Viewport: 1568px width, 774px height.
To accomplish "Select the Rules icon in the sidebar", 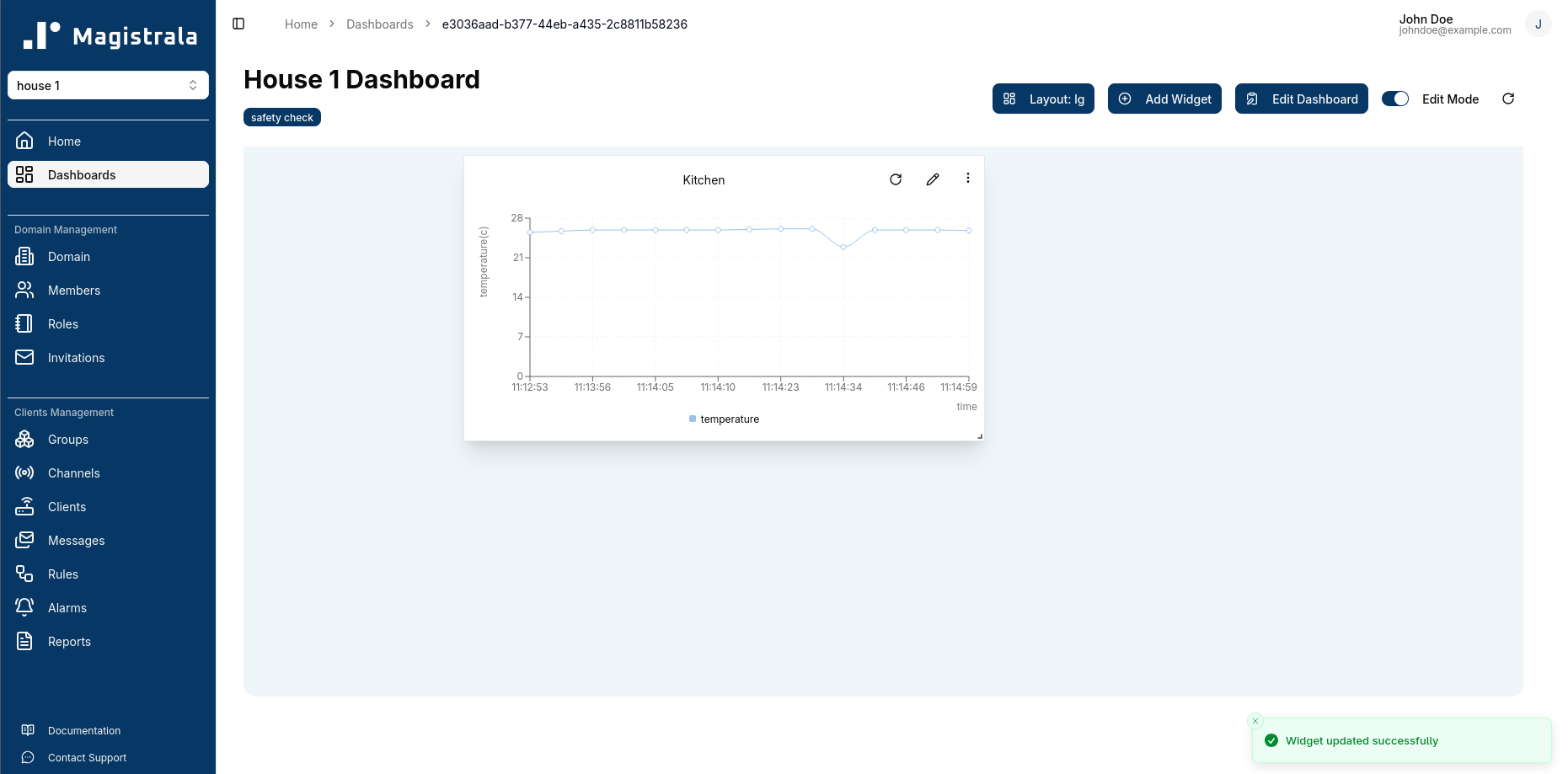I will pos(24,574).
